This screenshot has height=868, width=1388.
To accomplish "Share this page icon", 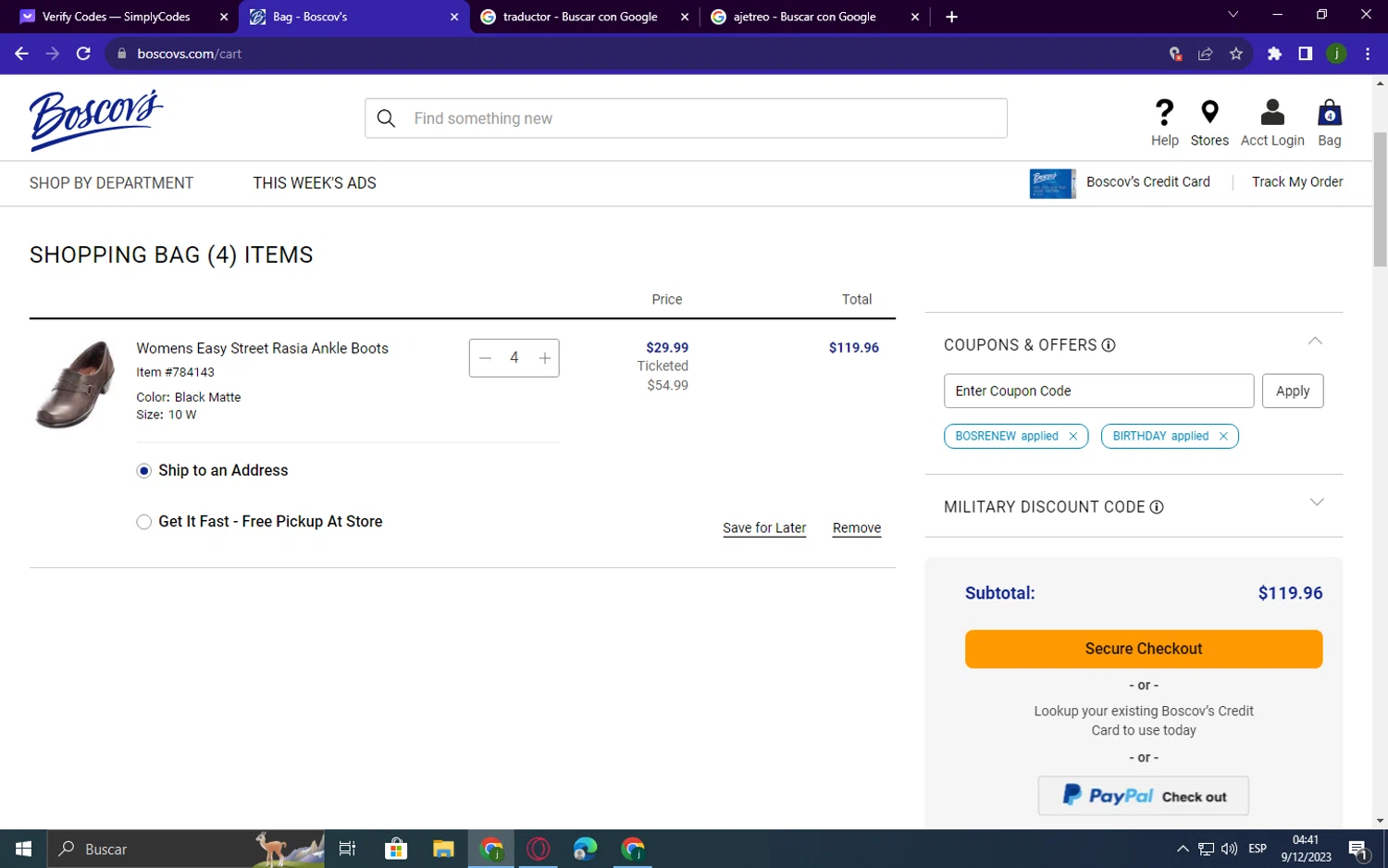I will (x=1205, y=54).
